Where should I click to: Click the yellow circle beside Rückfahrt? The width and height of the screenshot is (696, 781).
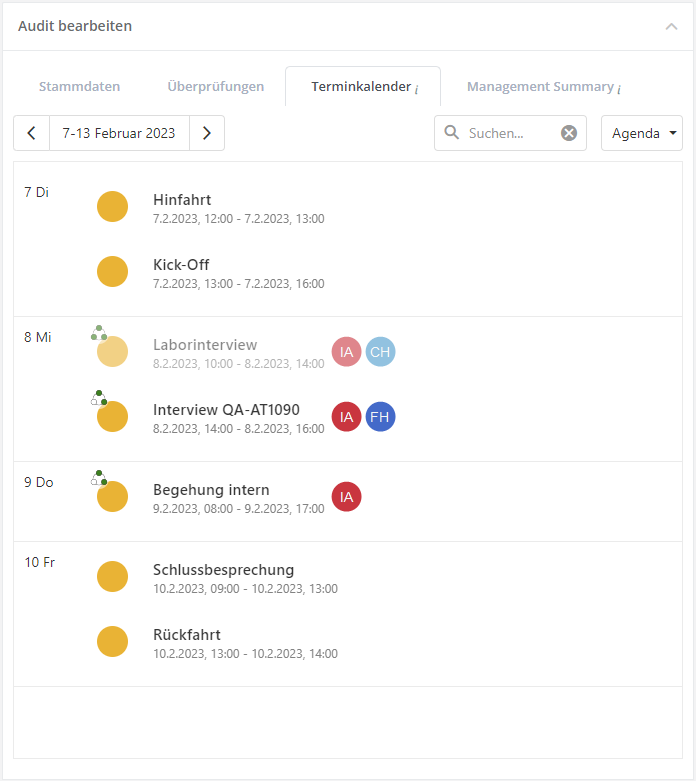112,642
